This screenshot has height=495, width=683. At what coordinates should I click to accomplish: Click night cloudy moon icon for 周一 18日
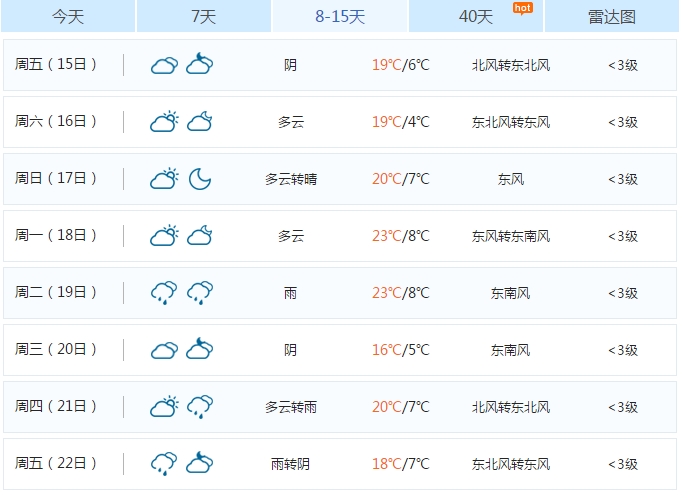tap(199, 236)
